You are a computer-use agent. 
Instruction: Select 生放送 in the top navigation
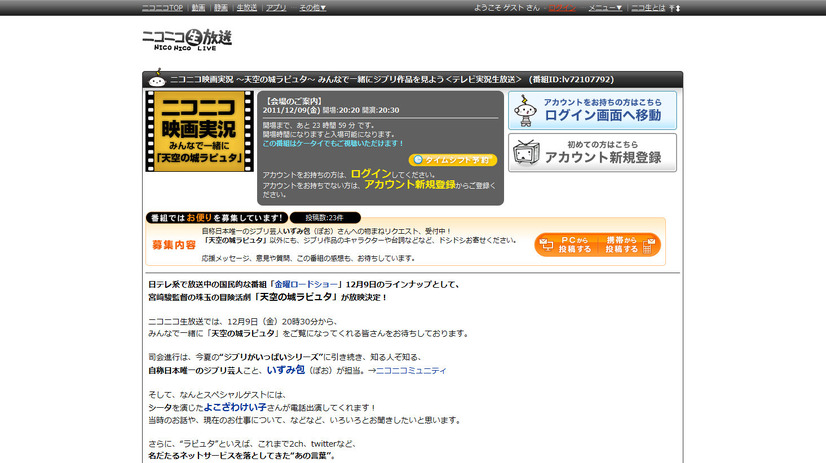click(247, 8)
